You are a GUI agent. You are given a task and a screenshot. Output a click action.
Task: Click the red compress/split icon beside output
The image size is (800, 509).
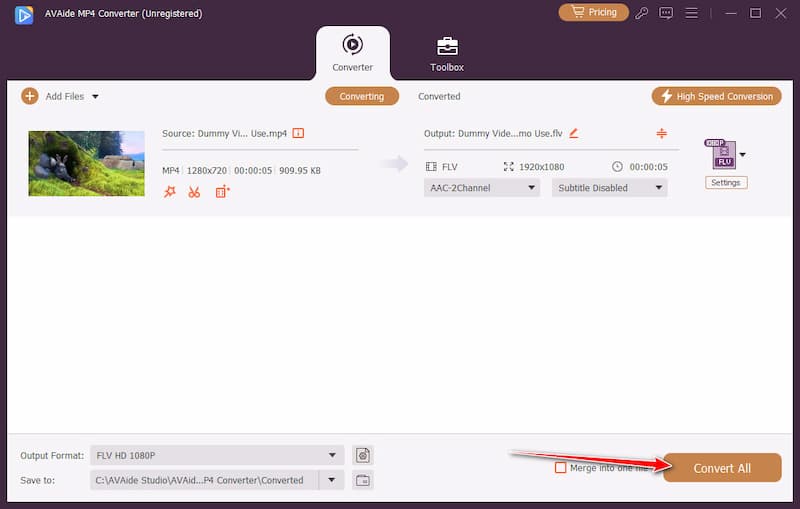pos(661,133)
